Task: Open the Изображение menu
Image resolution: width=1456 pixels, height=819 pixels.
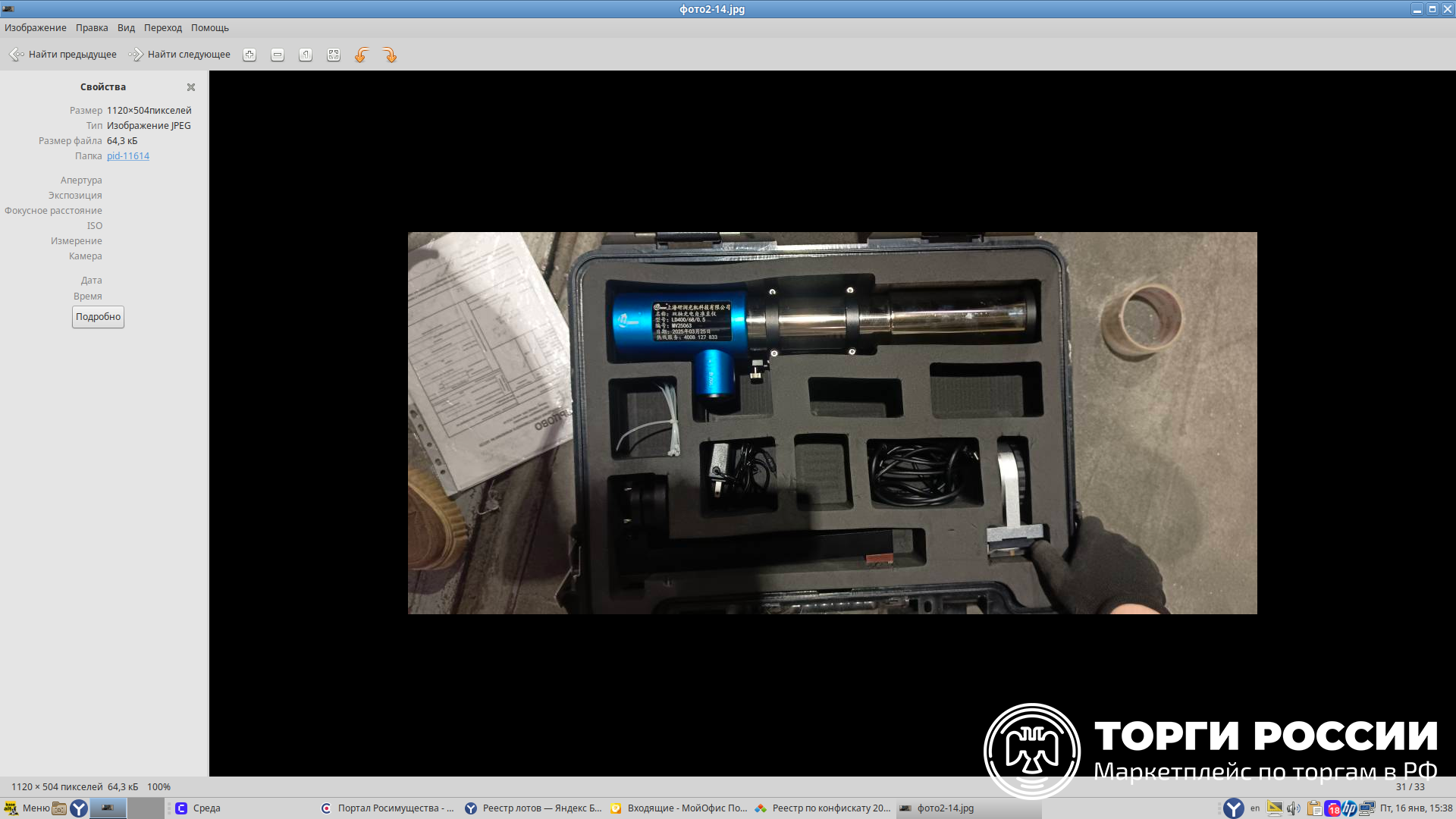Action: pos(35,28)
